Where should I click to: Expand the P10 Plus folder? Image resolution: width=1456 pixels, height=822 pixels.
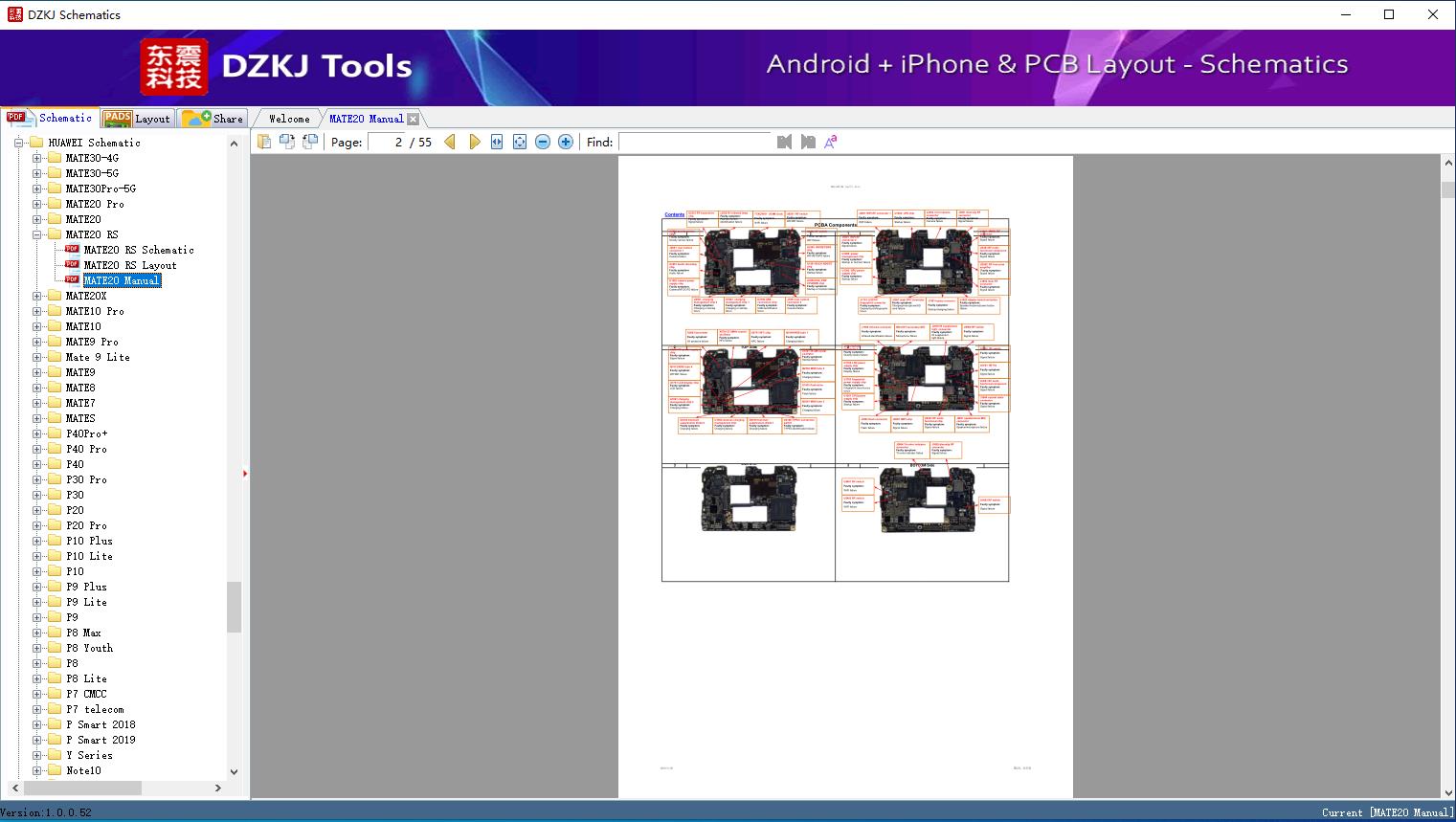[x=36, y=541]
